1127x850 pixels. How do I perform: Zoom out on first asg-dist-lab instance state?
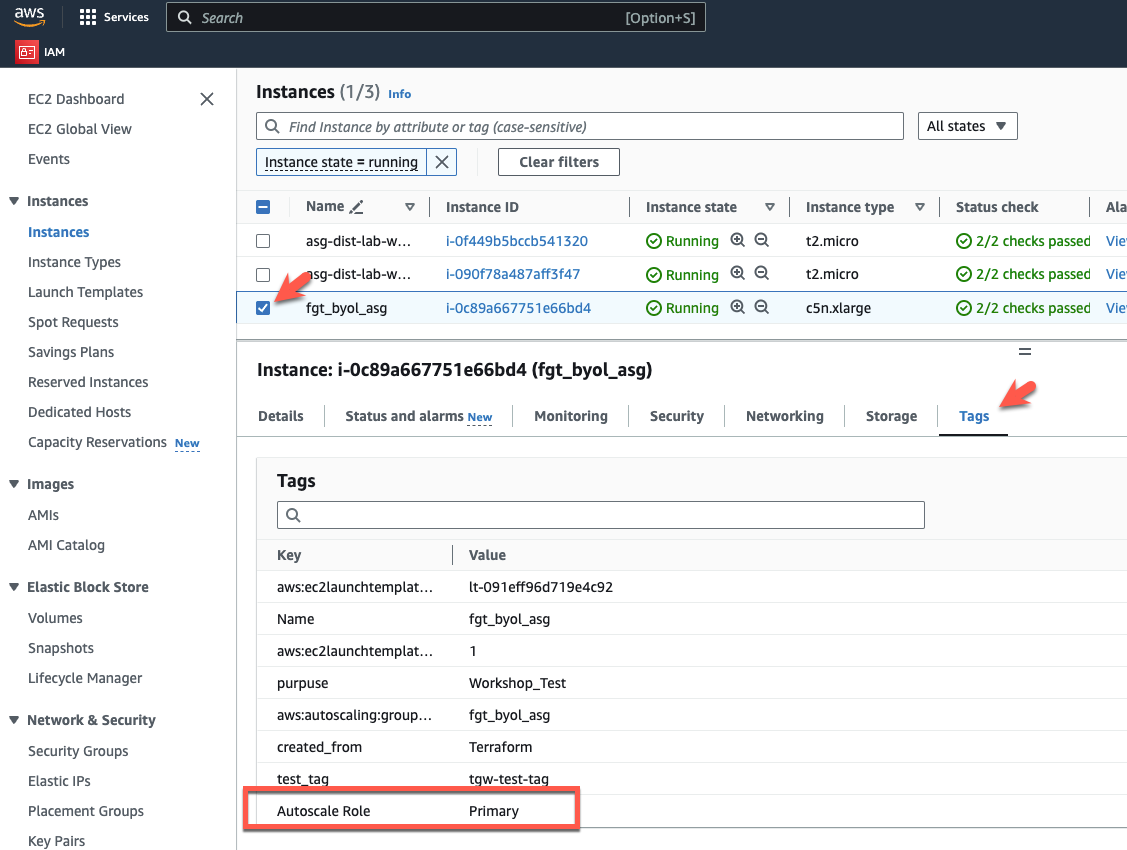pyautogui.click(x=762, y=240)
